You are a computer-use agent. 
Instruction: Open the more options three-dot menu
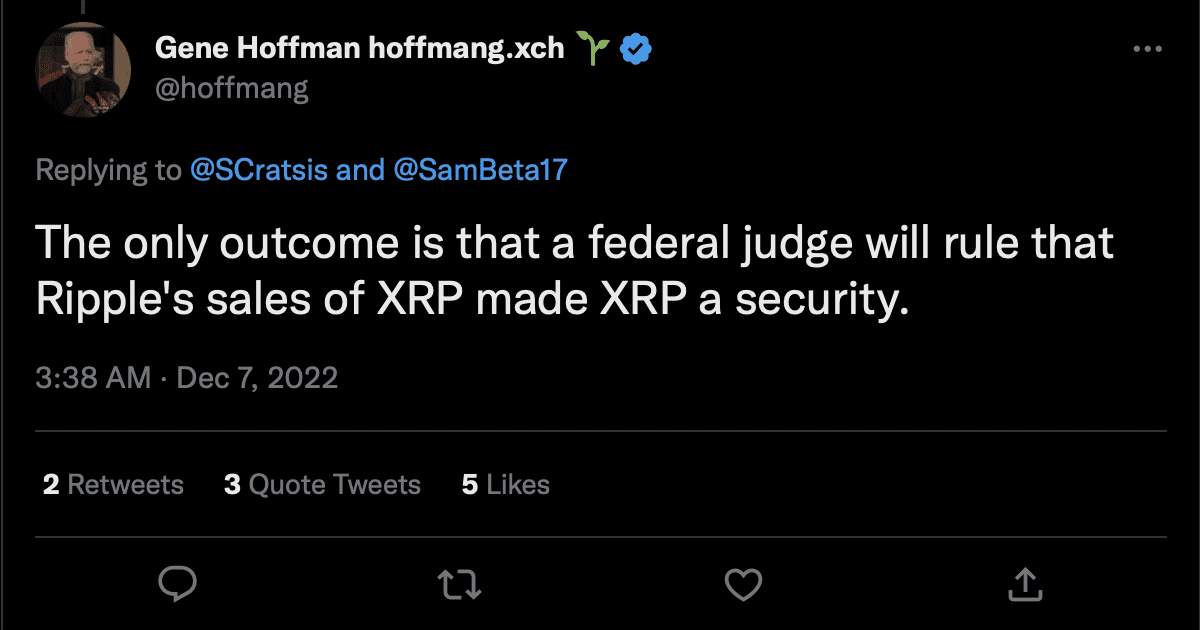coord(1146,48)
